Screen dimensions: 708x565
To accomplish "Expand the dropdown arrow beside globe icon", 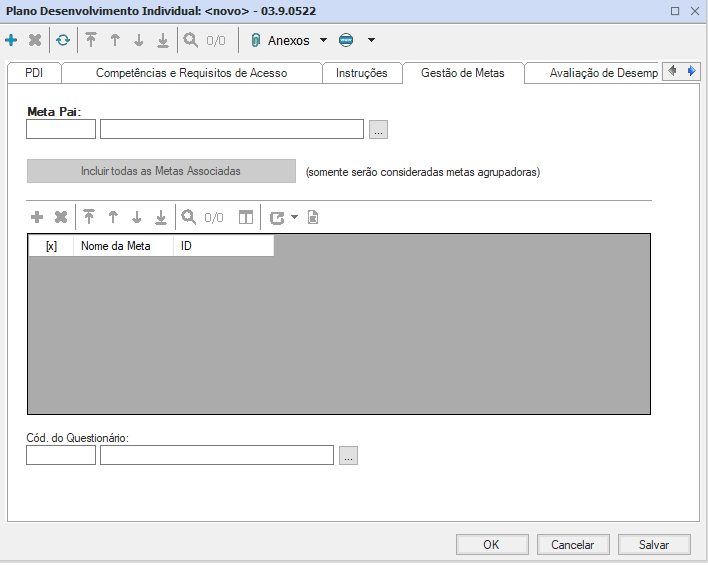I will [371, 41].
